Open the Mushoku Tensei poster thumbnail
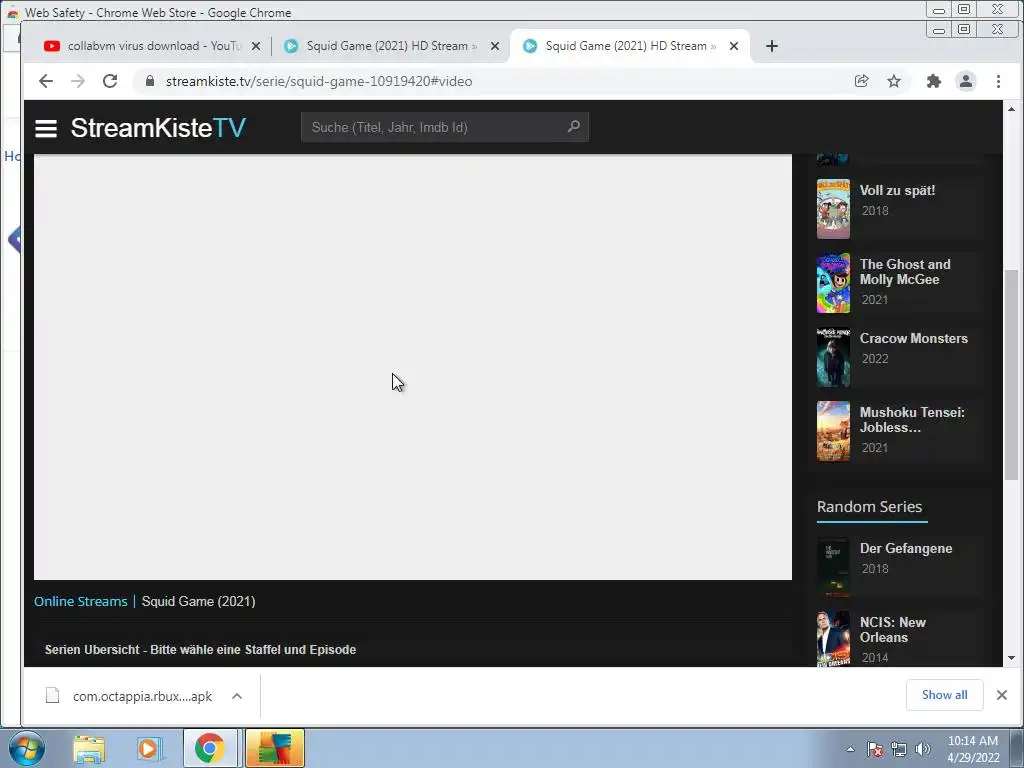Image resolution: width=1024 pixels, height=768 pixels. pos(833,431)
